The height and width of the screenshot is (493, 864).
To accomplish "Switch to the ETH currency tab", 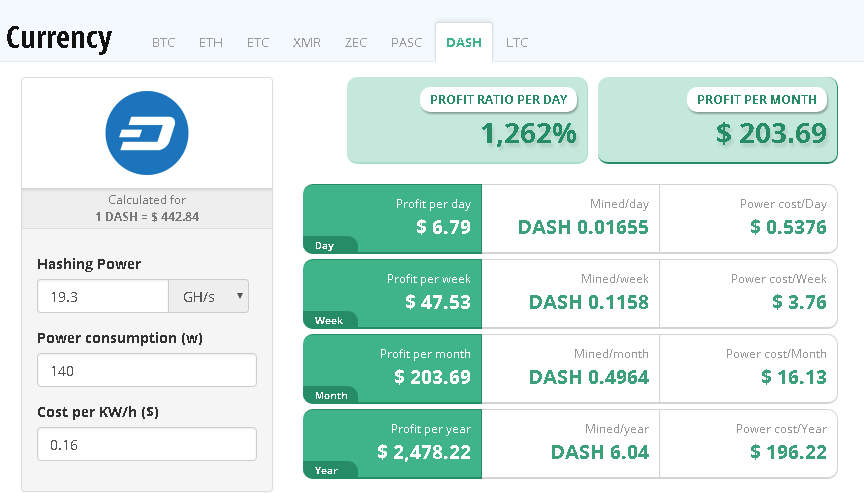I will pyautogui.click(x=210, y=42).
